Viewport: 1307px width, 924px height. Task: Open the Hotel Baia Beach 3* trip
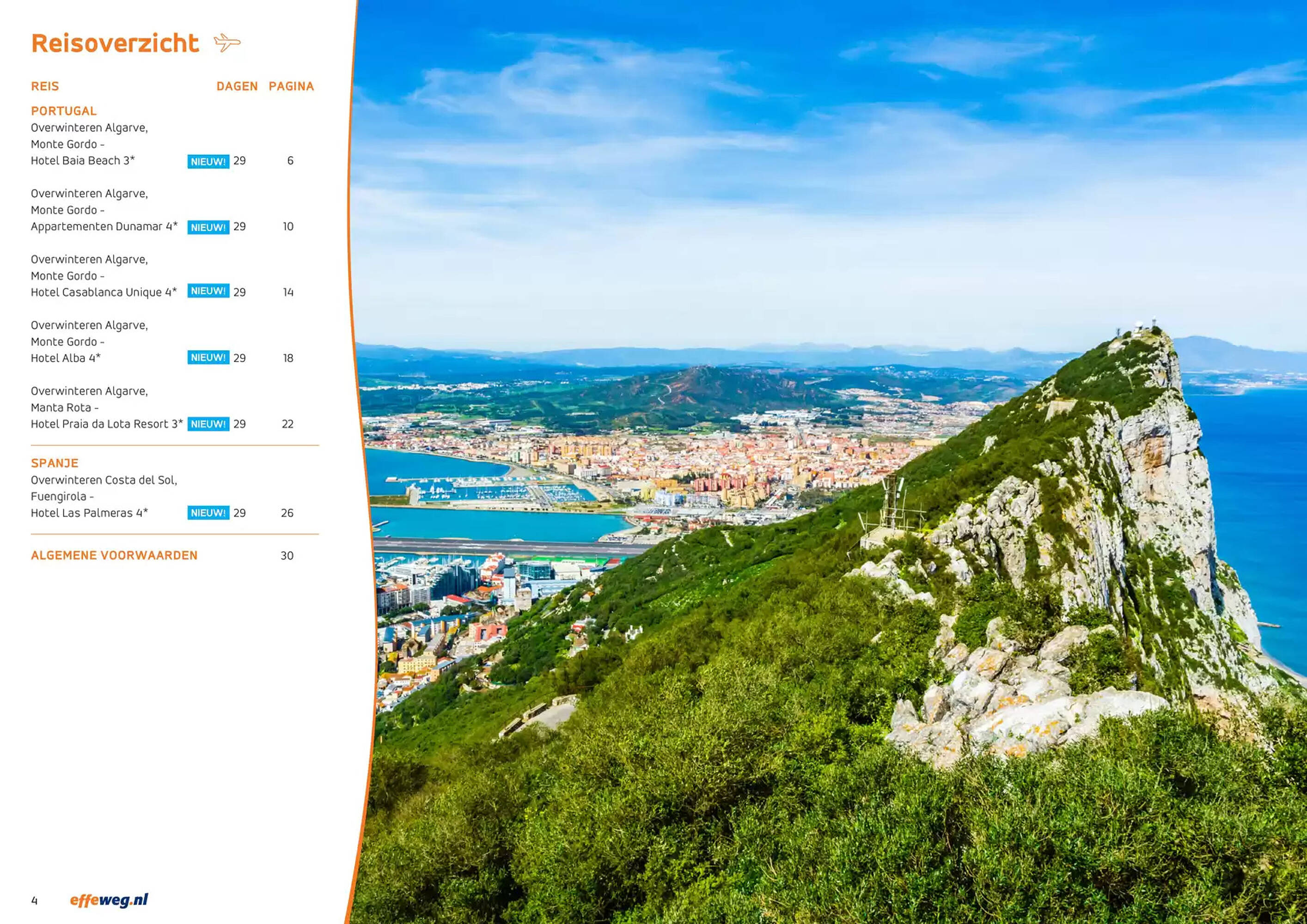83,160
